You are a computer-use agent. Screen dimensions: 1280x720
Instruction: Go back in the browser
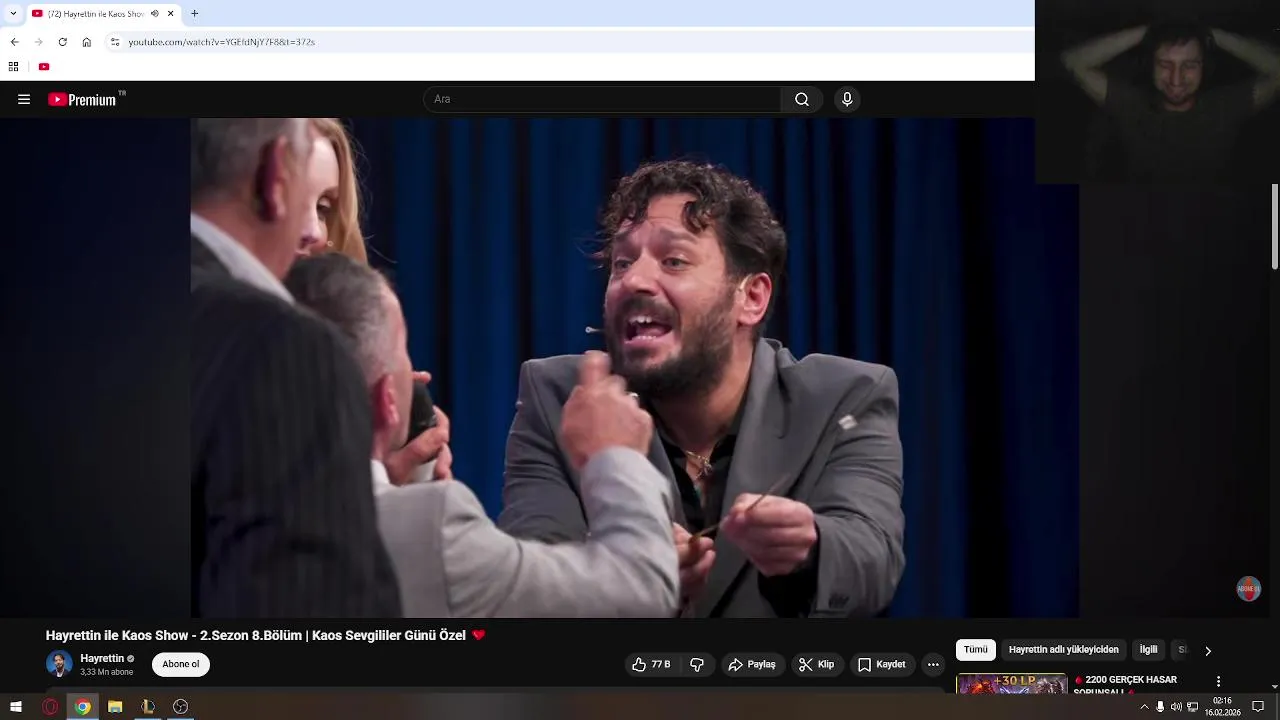tap(14, 42)
